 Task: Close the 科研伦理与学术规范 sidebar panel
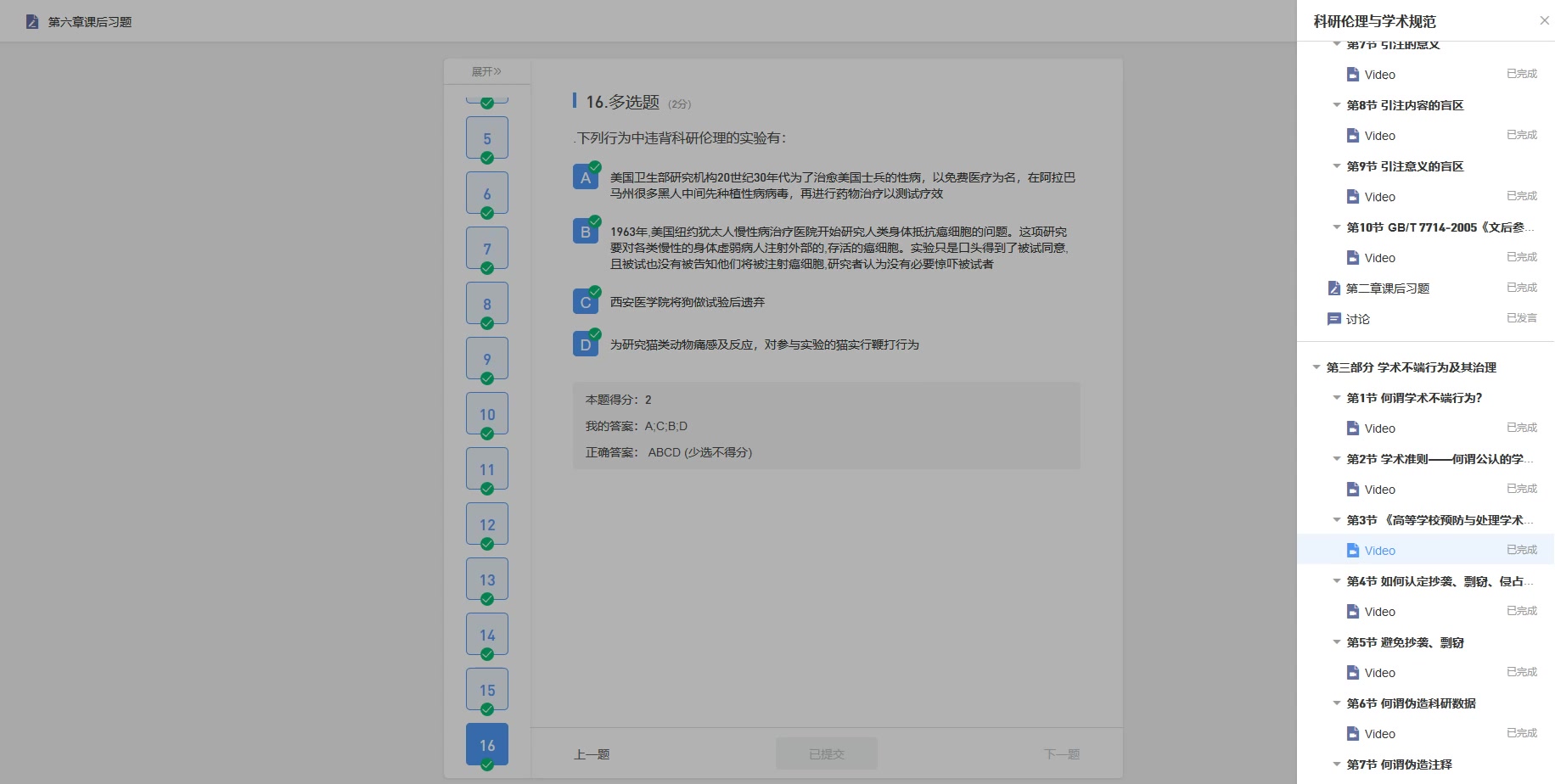(x=1544, y=21)
